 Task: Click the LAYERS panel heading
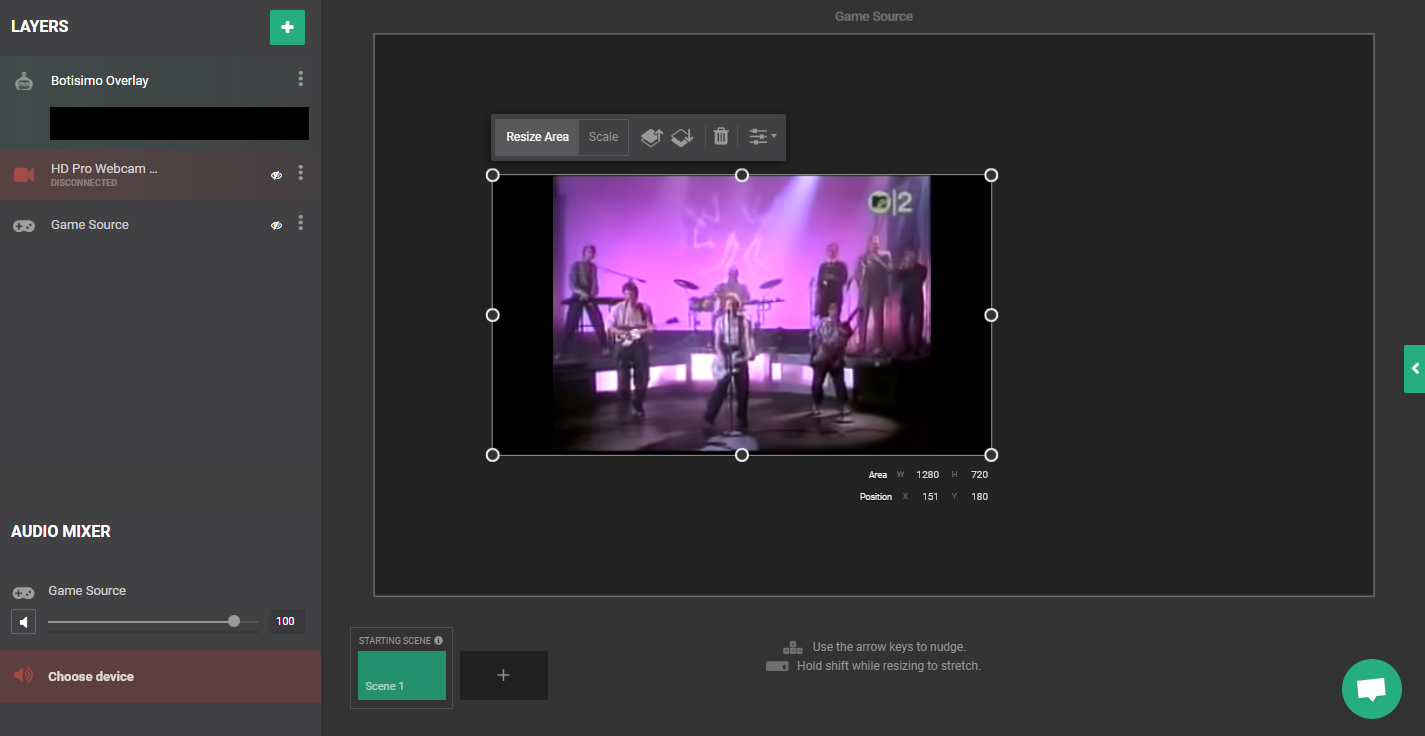point(40,27)
